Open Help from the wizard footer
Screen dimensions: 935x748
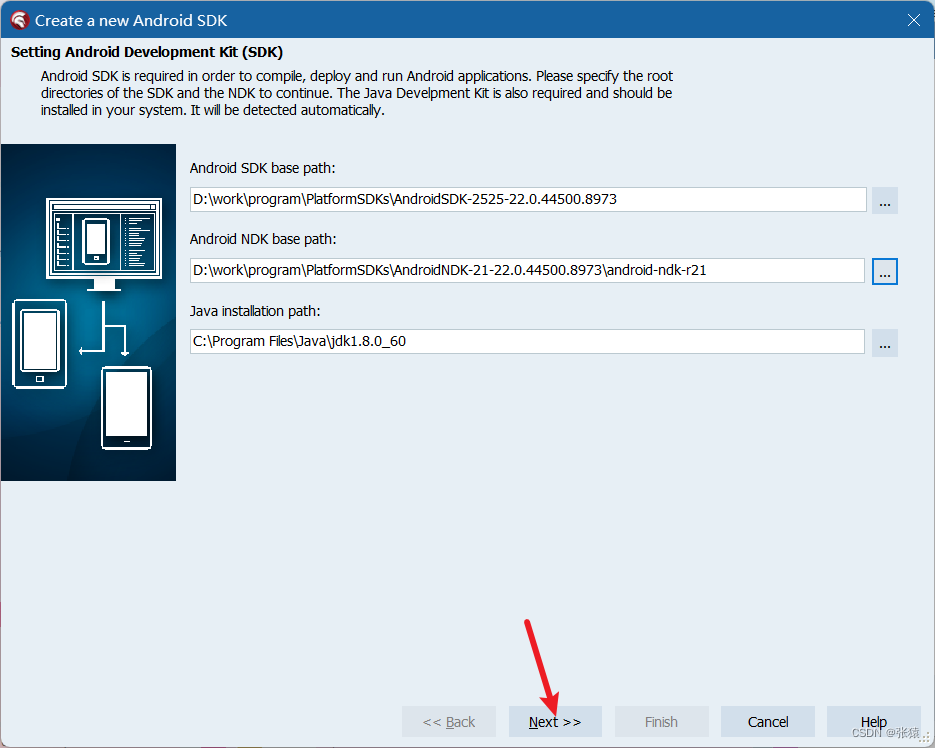click(x=873, y=721)
